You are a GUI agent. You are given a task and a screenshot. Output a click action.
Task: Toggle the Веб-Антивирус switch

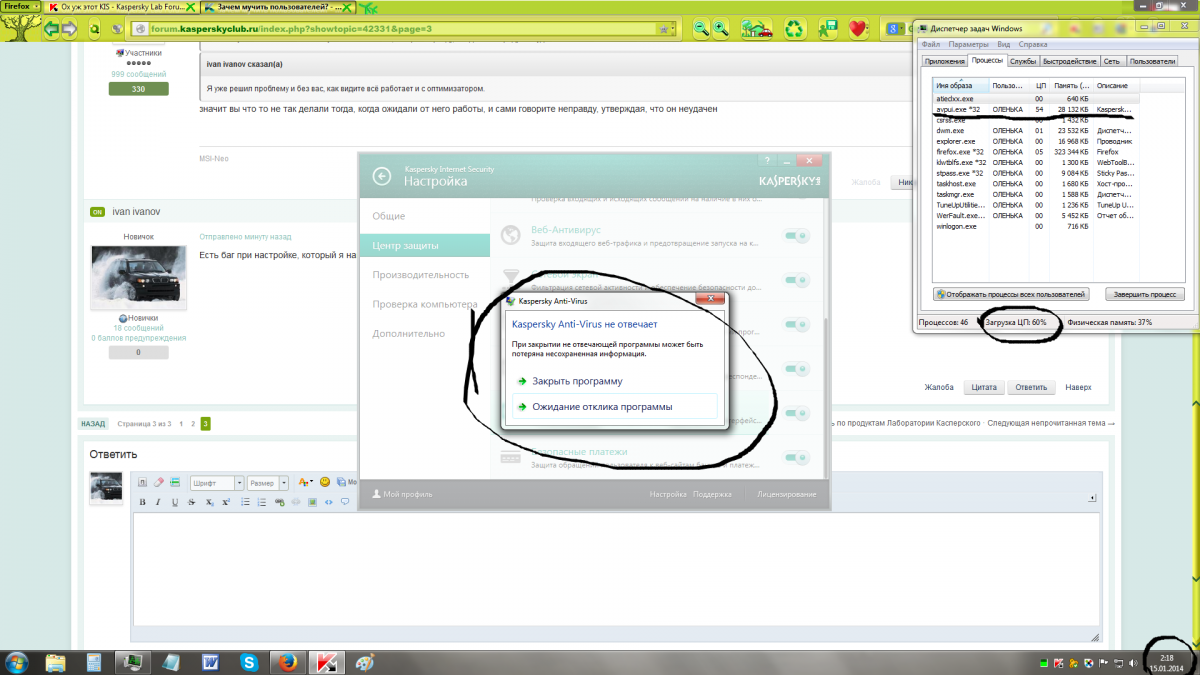point(797,236)
